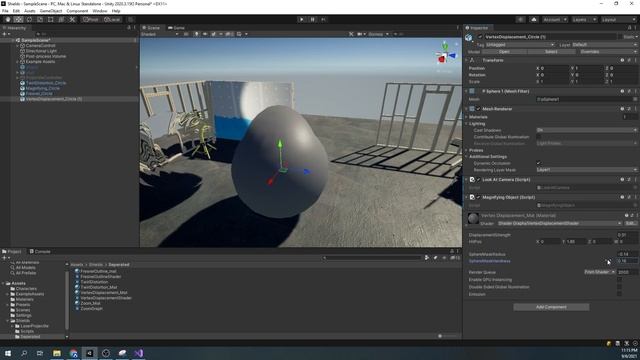Open Chrome from taskbar
This screenshot has width=640, height=360.
coord(73,353)
